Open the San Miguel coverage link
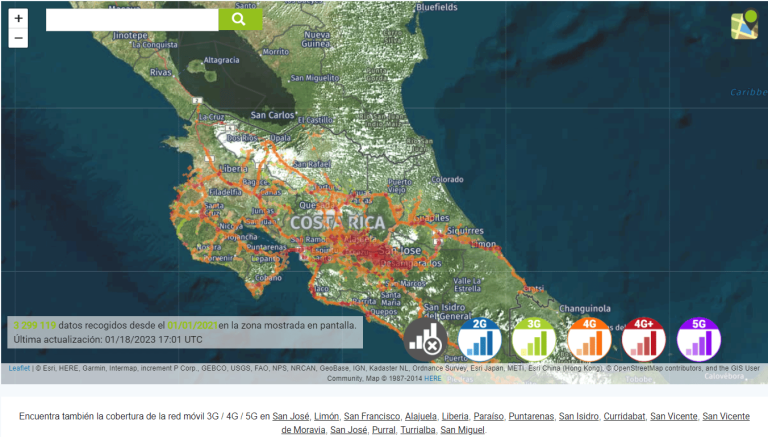 (462, 430)
